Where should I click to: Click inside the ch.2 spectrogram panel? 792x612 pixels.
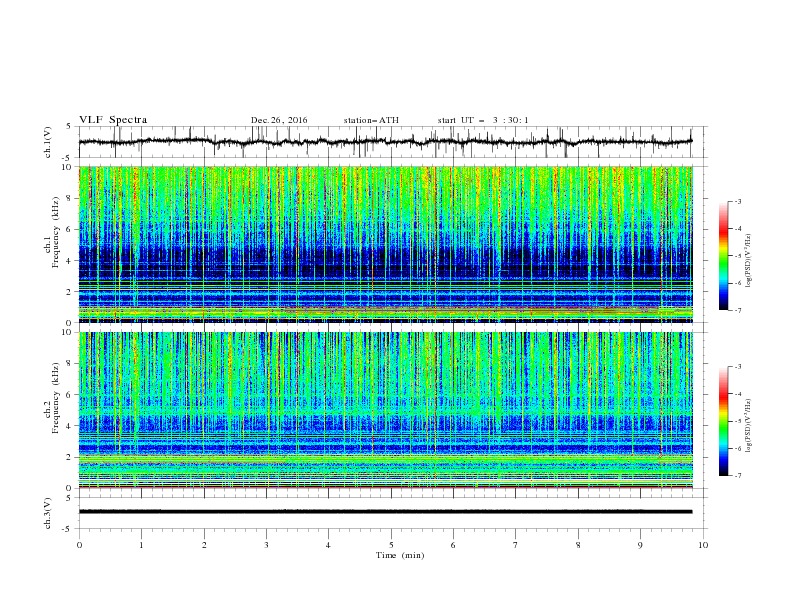[386, 410]
